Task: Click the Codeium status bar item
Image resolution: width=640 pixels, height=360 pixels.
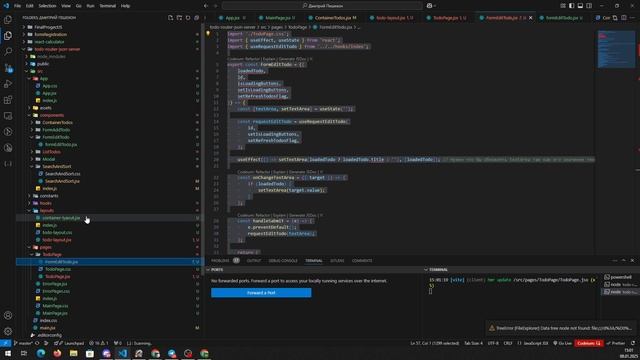Action: point(589,343)
